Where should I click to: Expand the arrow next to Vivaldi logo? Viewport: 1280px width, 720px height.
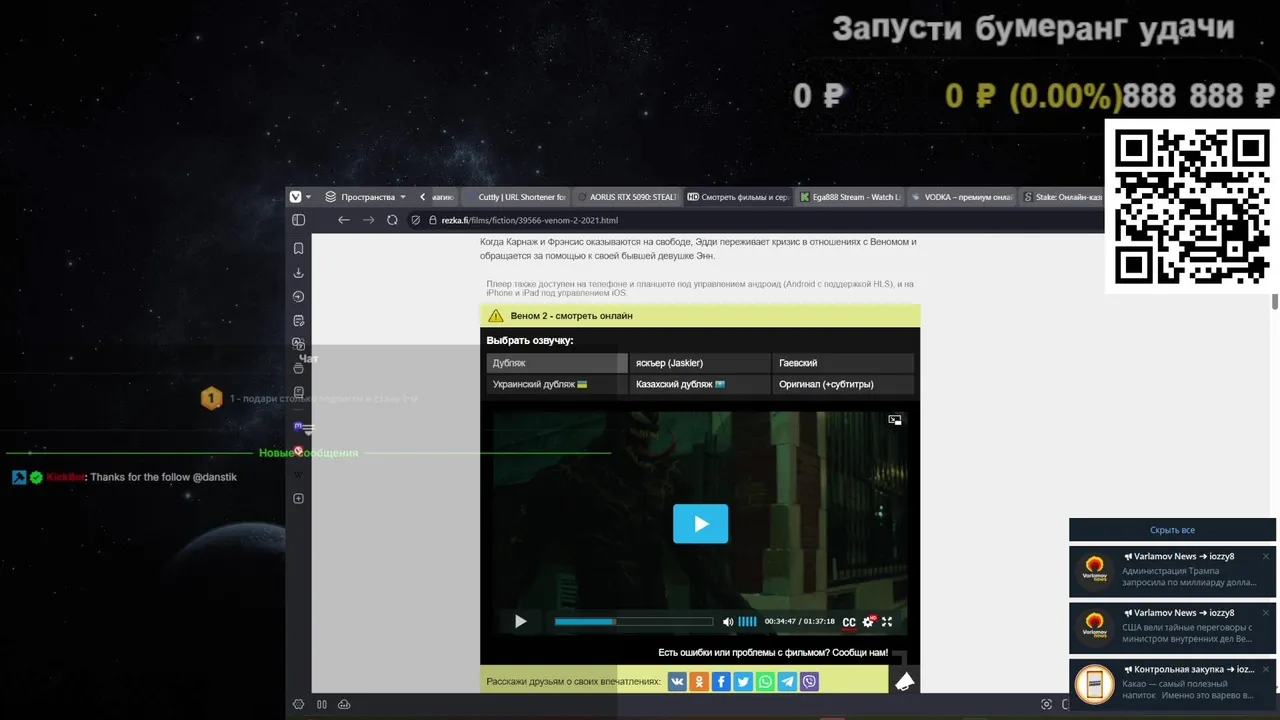tap(308, 197)
